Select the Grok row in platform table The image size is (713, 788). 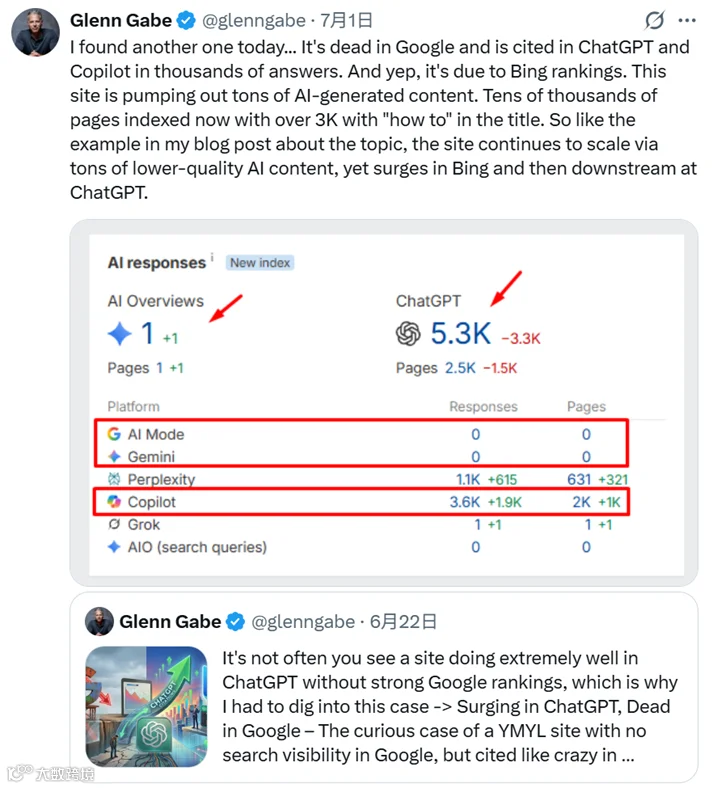362,525
